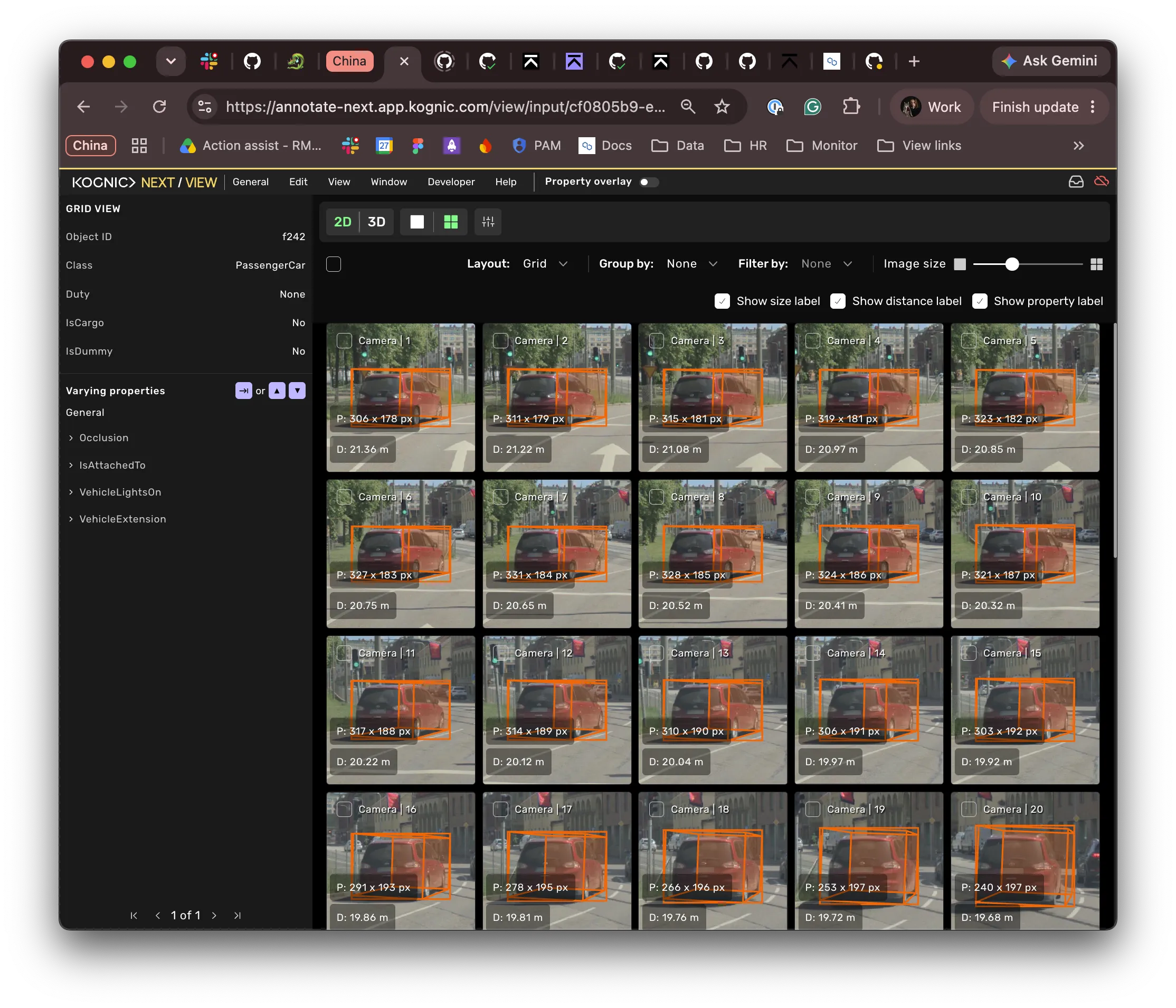Select the green grid layout icon
Screen dimensions: 1176x1008
451,222
